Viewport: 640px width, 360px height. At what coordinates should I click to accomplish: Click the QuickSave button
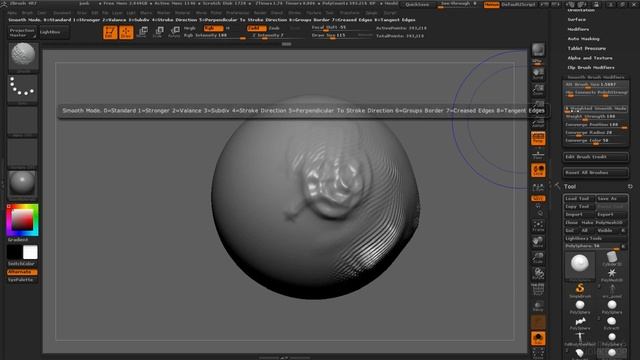pyautogui.click(x=417, y=4)
